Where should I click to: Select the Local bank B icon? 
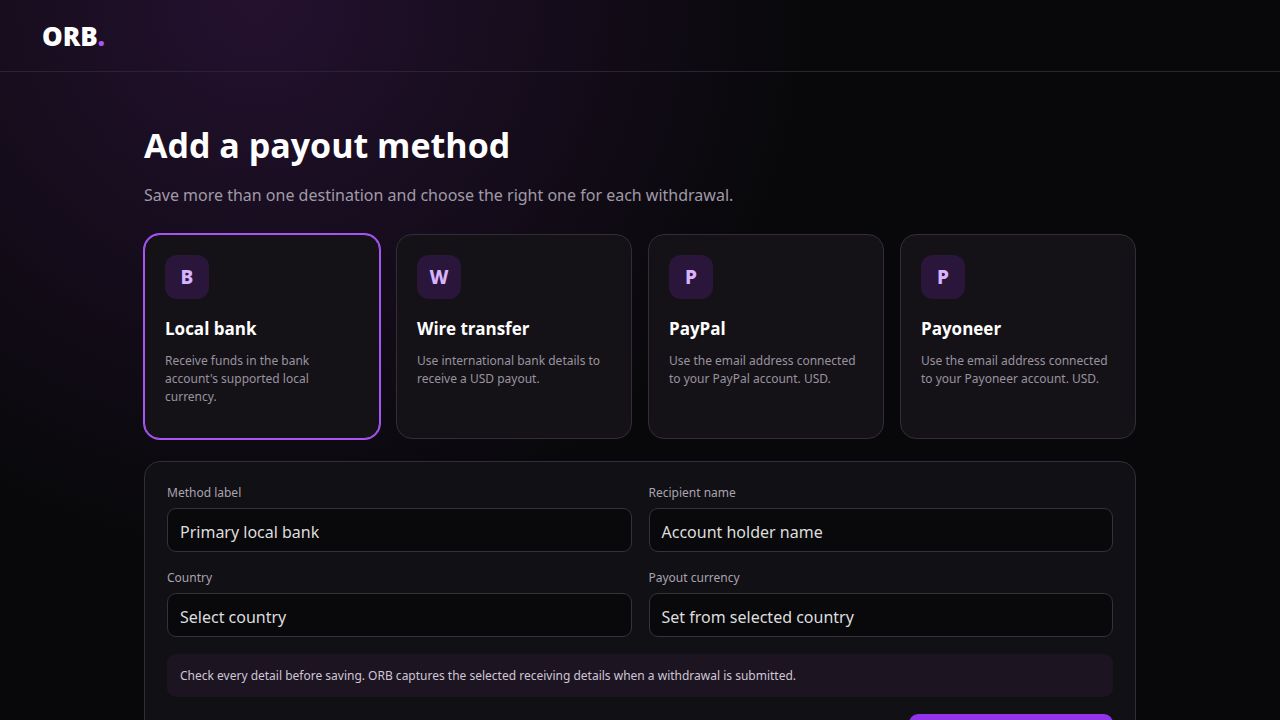(x=187, y=277)
